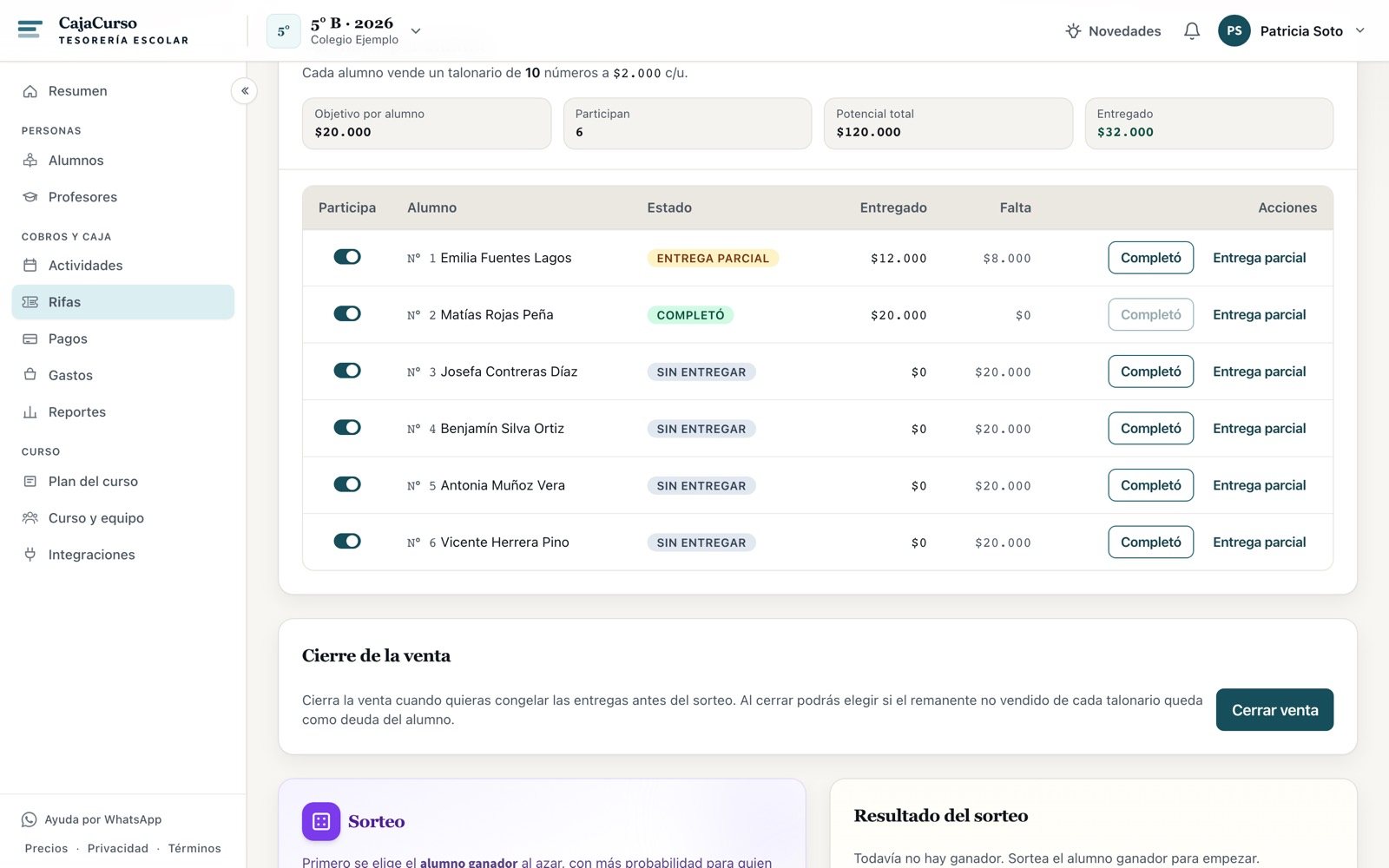Screen dimensions: 1389x868
Task: Open Gastos in the sidebar
Action: pos(123,375)
